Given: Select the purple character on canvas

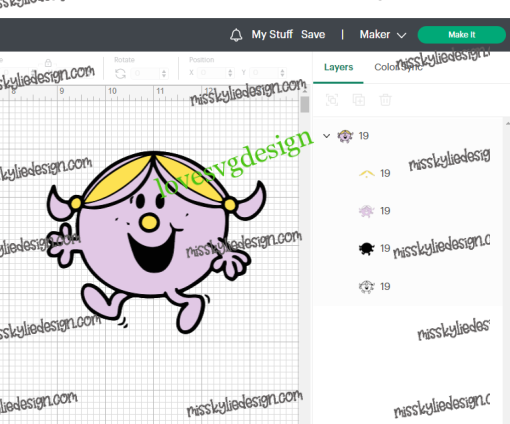Looking at the screenshot, I should (156, 242).
